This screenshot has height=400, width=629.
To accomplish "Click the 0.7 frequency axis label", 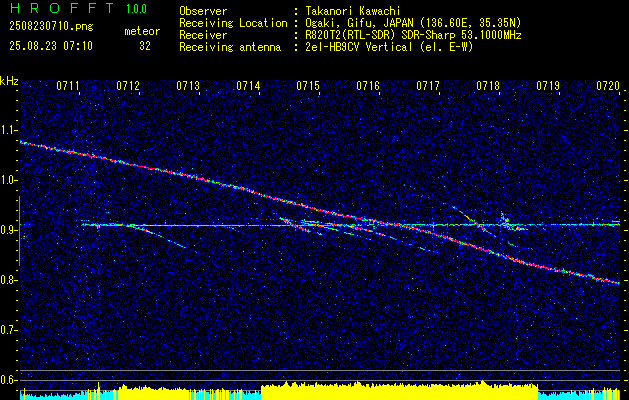I will [x=8, y=330].
